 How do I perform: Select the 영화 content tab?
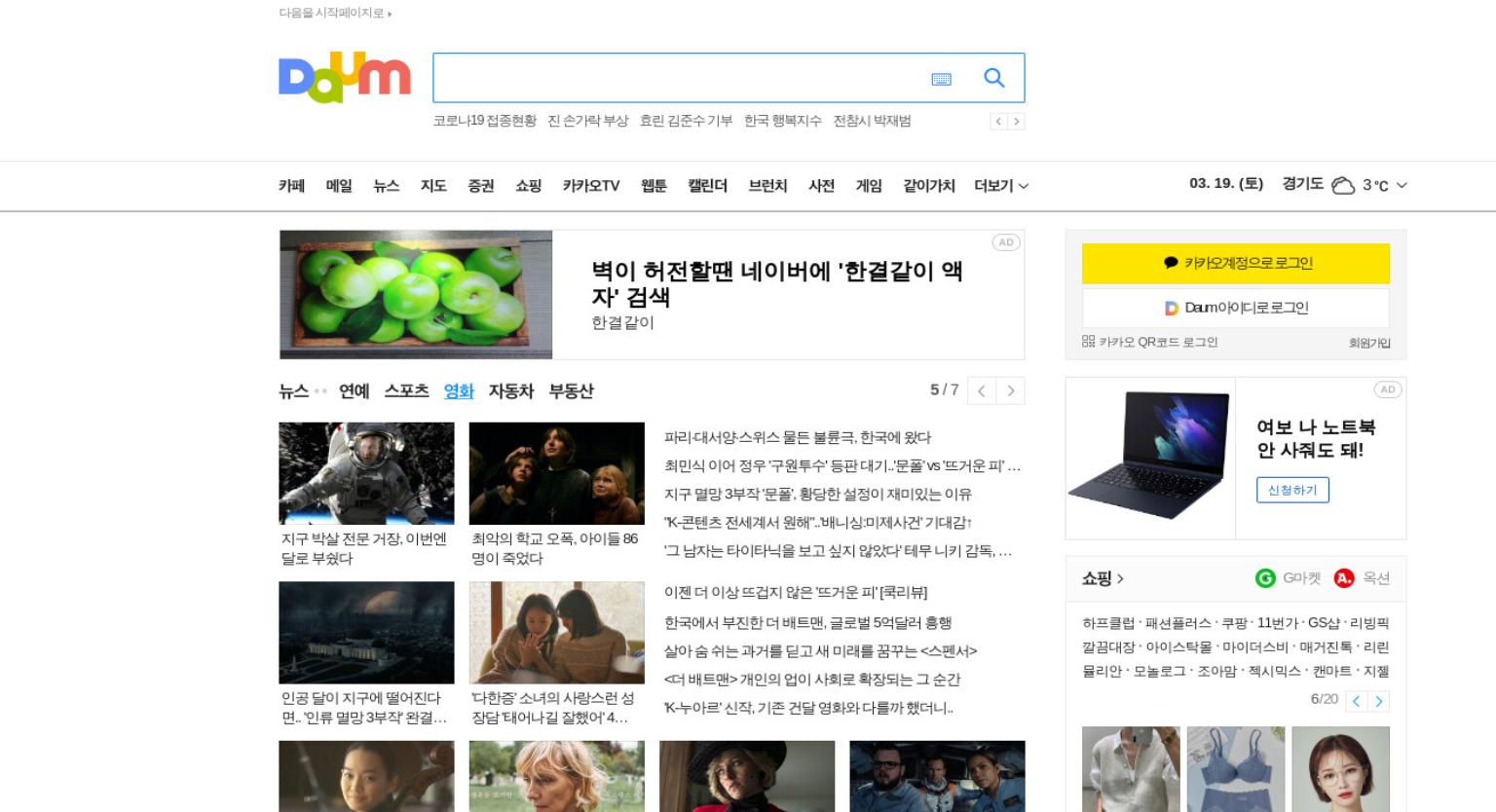(459, 391)
